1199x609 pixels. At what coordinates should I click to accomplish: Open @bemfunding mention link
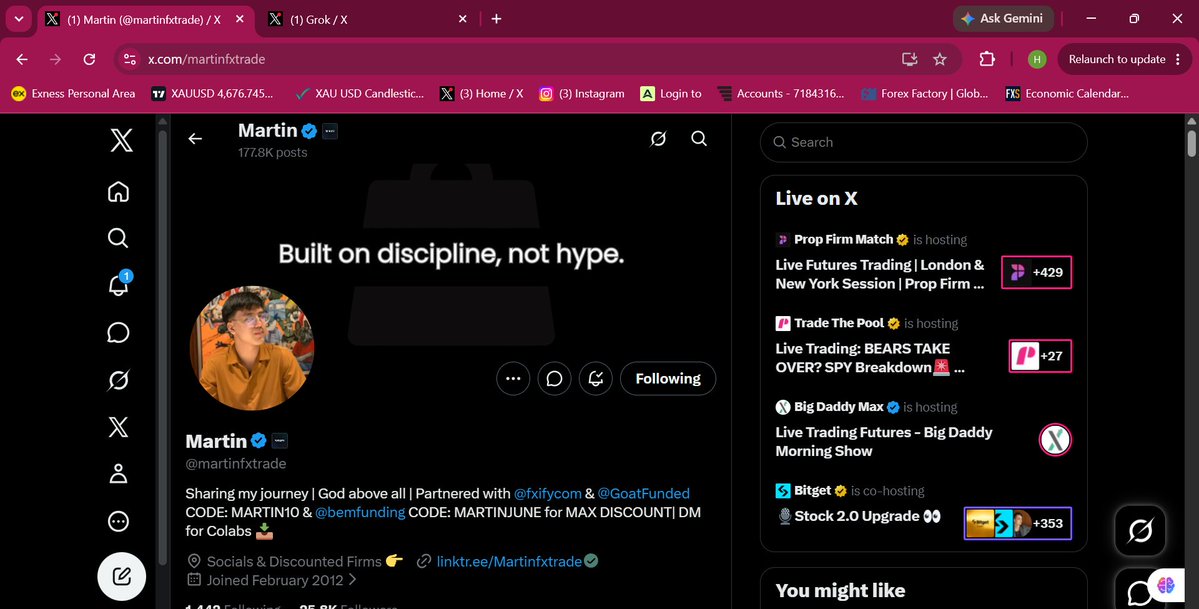tap(360, 512)
